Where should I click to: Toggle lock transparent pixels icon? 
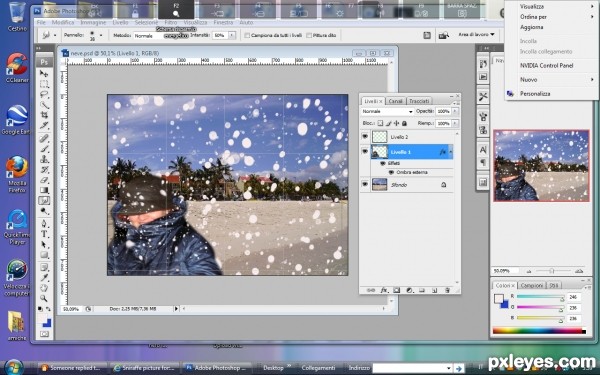click(x=380, y=123)
